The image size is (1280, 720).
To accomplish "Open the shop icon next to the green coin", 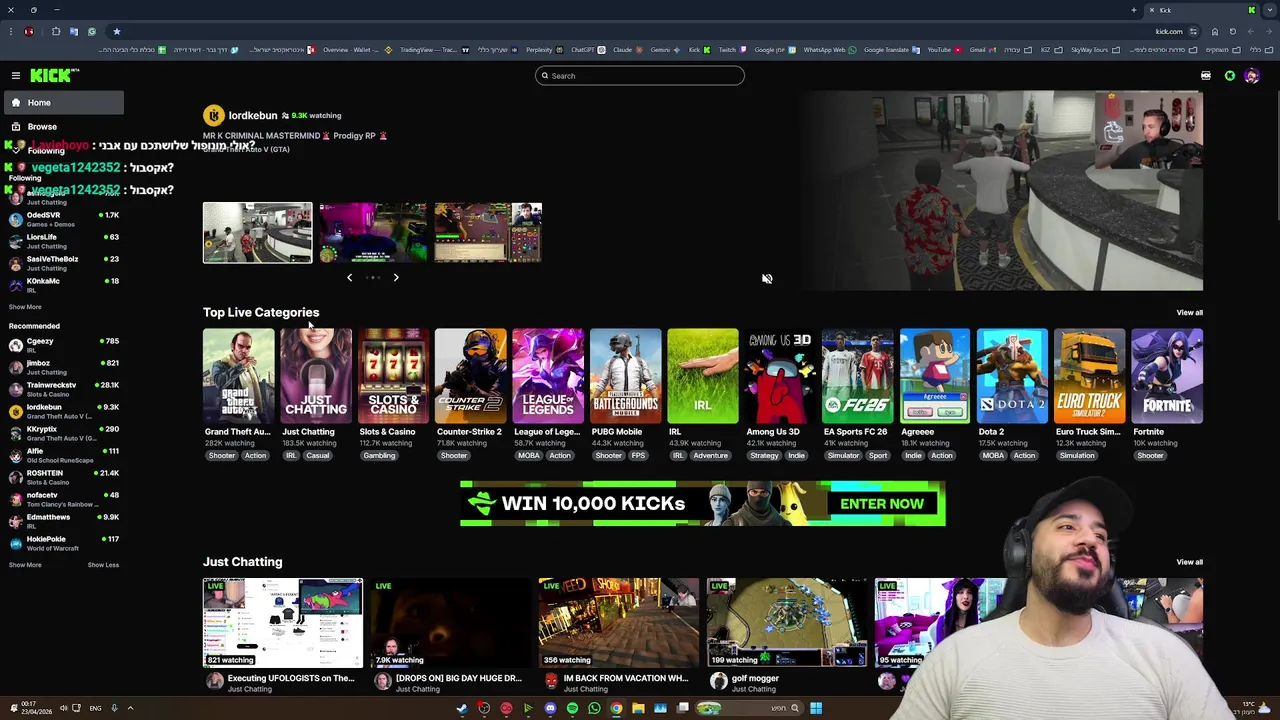I will pyautogui.click(x=1206, y=76).
